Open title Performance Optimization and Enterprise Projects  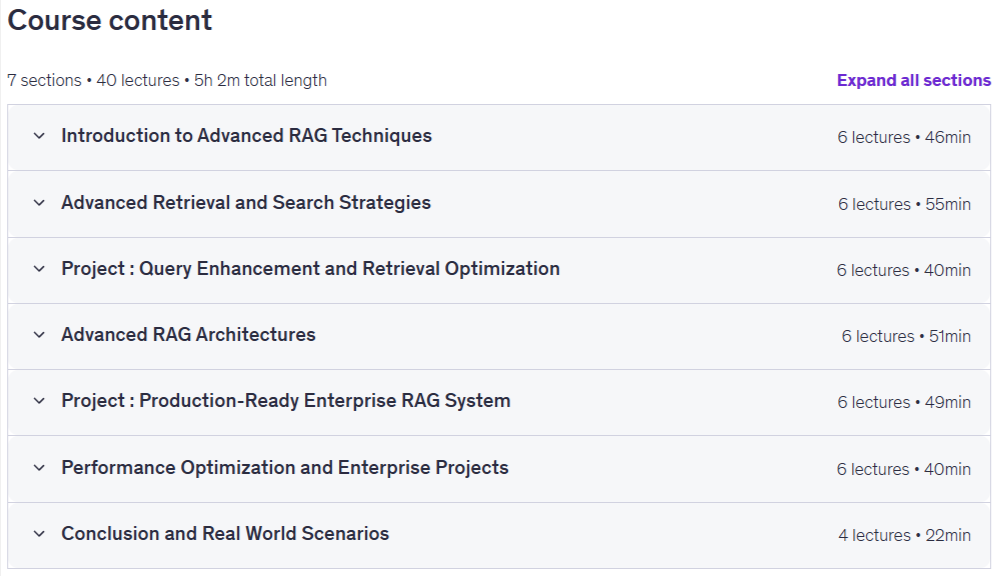[285, 468]
